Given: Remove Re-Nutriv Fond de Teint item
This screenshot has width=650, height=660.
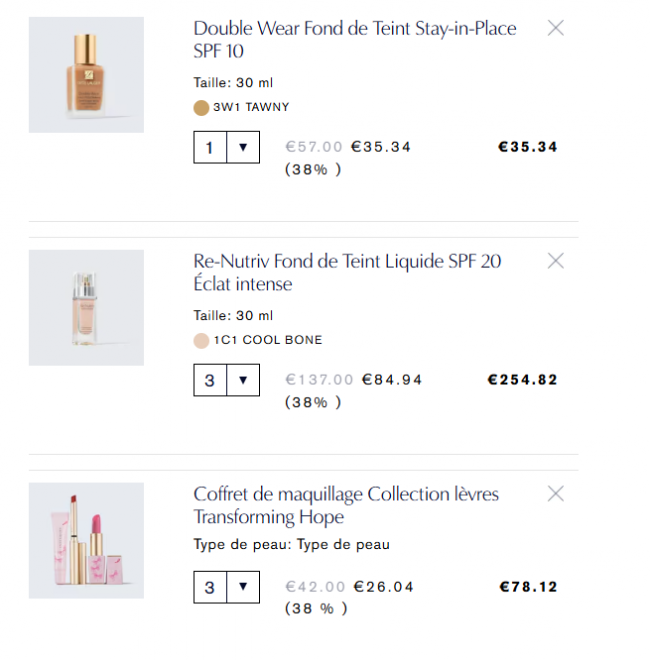Looking at the screenshot, I should 556,261.
